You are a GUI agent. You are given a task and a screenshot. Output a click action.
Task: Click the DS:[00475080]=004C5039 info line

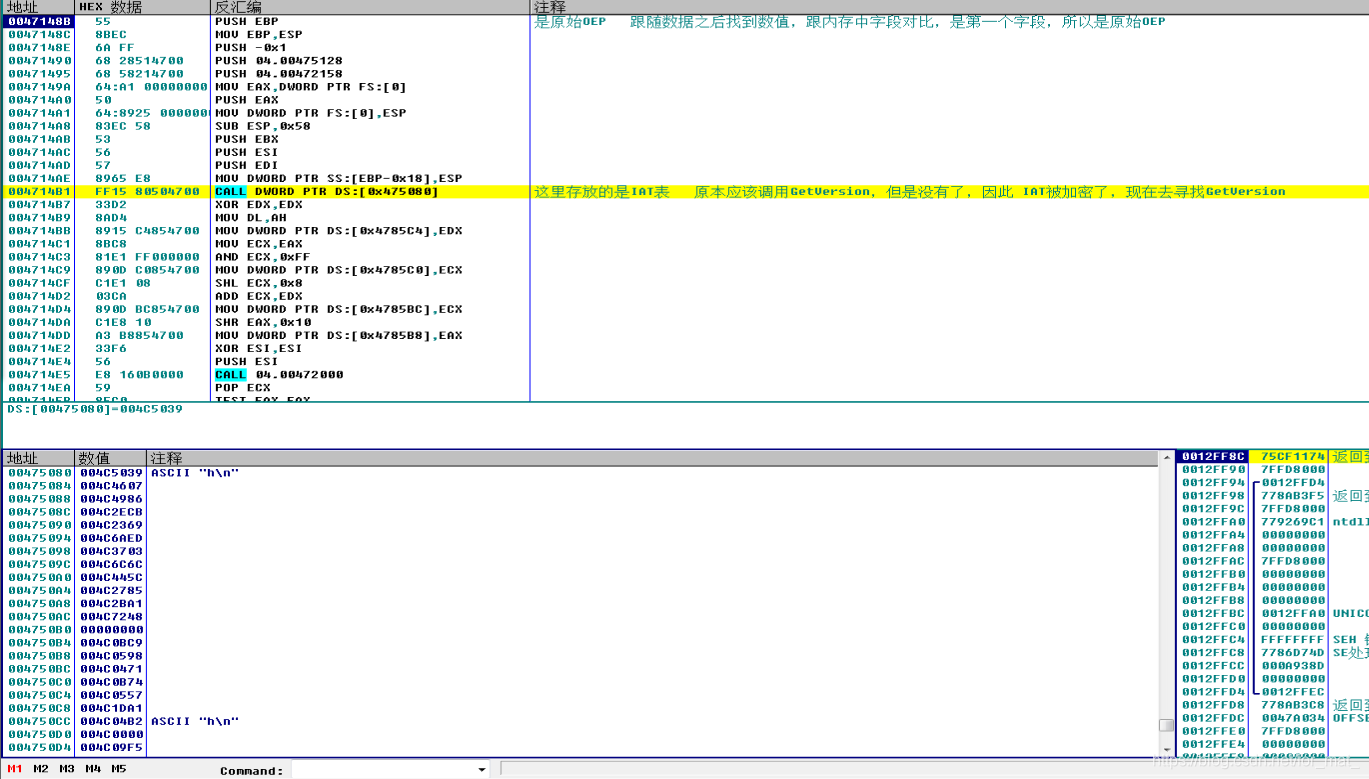click(94, 409)
